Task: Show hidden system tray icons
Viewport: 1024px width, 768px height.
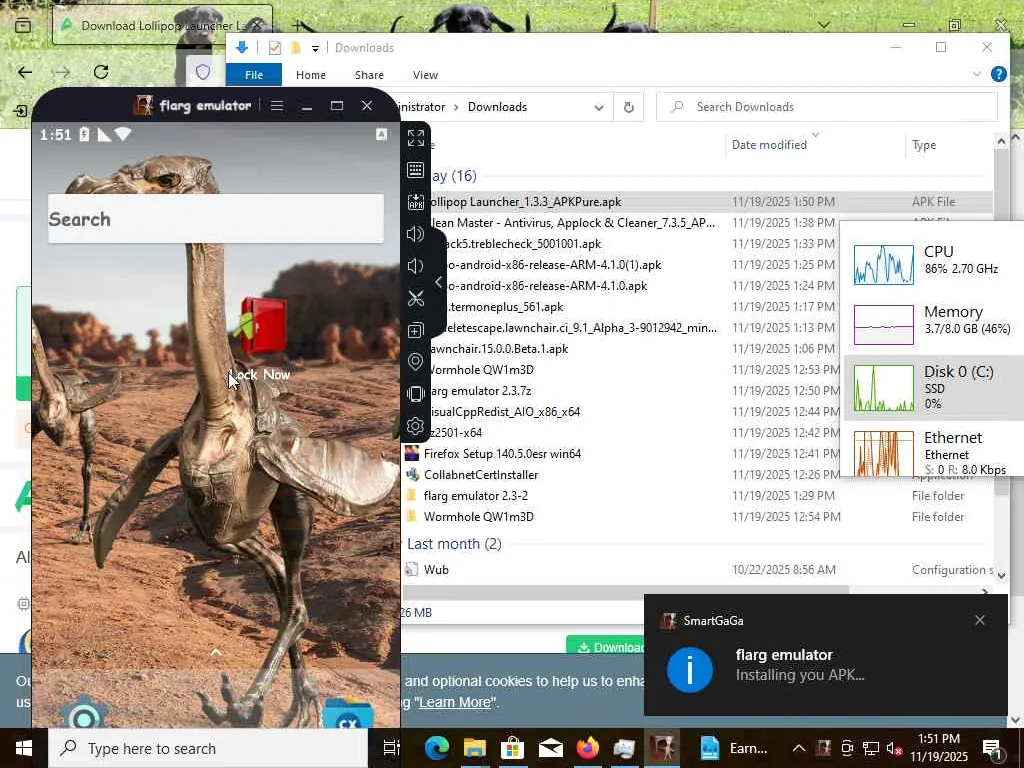Action: click(x=798, y=748)
